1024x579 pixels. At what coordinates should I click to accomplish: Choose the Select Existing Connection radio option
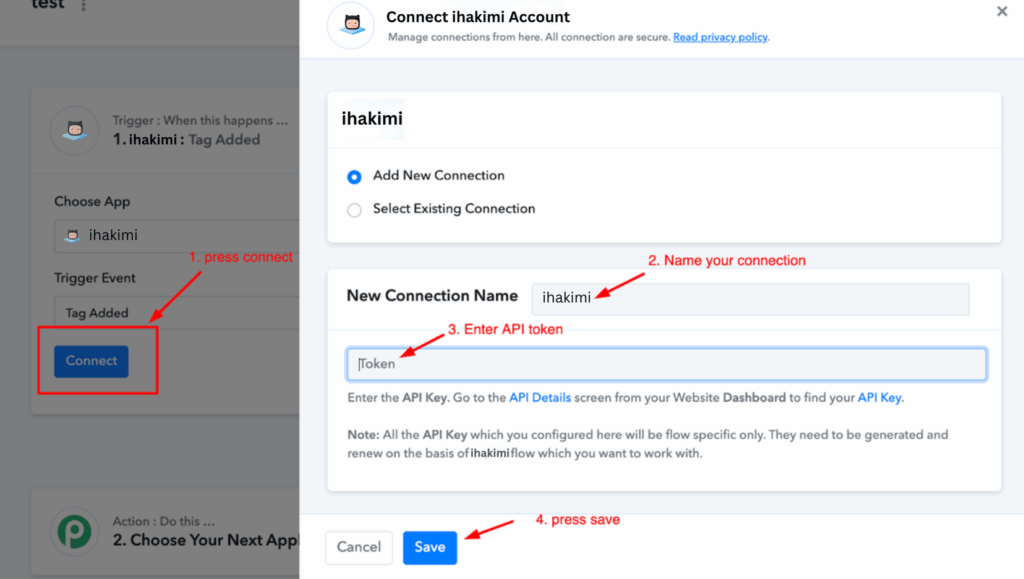354,210
